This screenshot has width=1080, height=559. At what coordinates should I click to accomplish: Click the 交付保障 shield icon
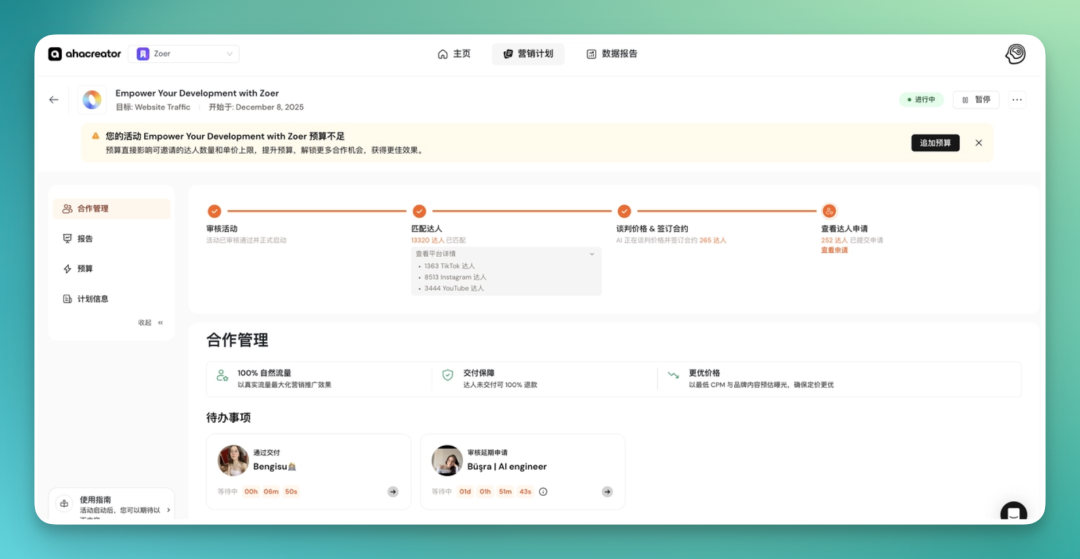[448, 375]
